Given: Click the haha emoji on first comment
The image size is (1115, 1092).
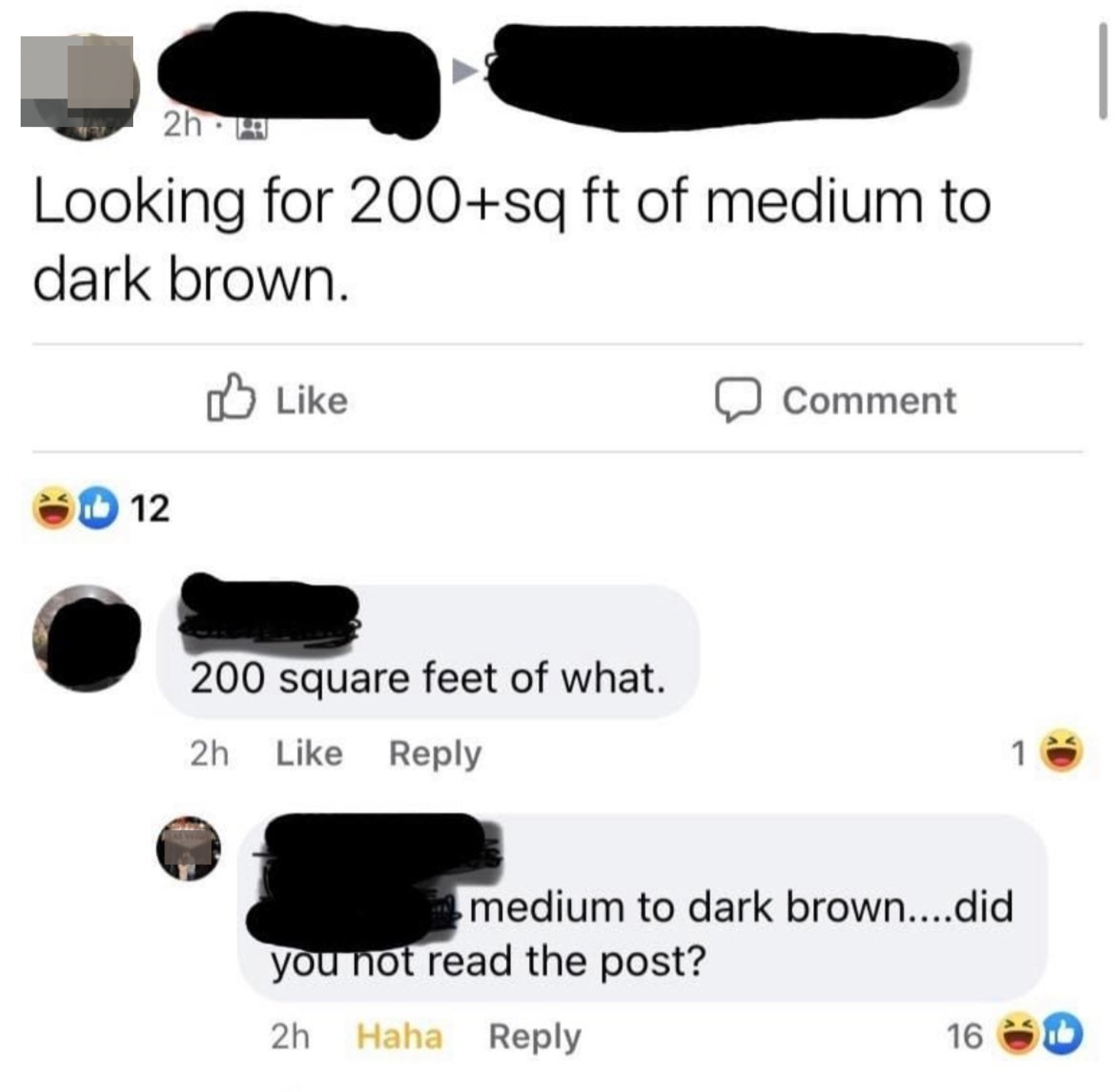Looking at the screenshot, I should 1062,751.
